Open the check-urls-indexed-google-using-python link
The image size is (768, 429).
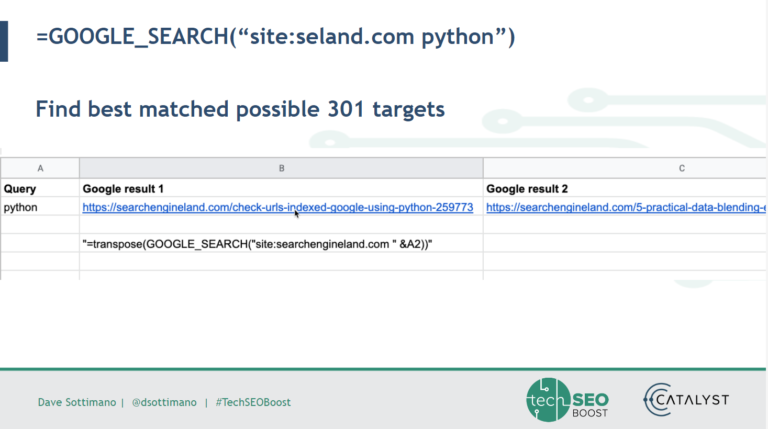point(278,207)
